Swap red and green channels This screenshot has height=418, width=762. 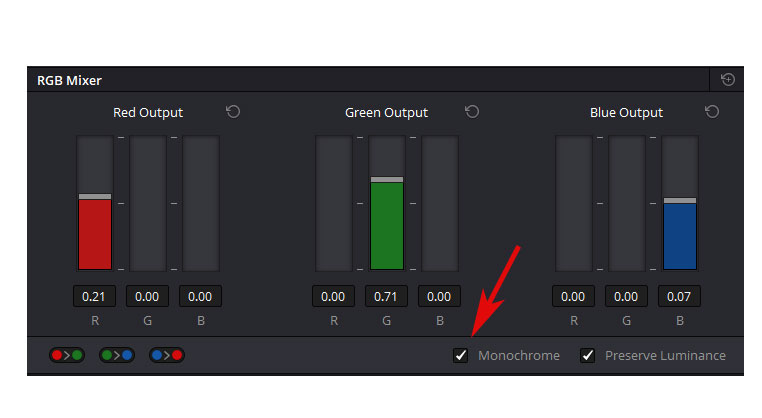click(x=67, y=355)
